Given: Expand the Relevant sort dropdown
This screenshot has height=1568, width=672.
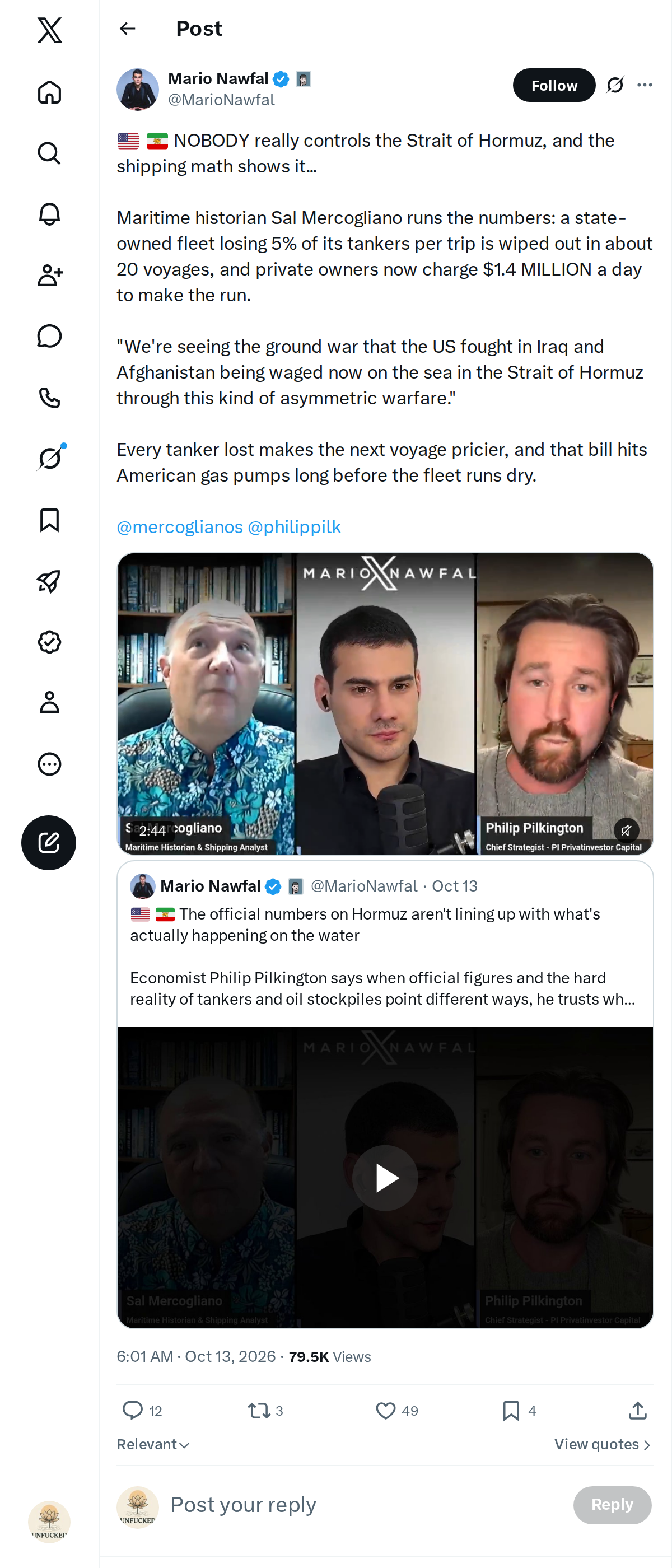Looking at the screenshot, I should click(x=153, y=1444).
